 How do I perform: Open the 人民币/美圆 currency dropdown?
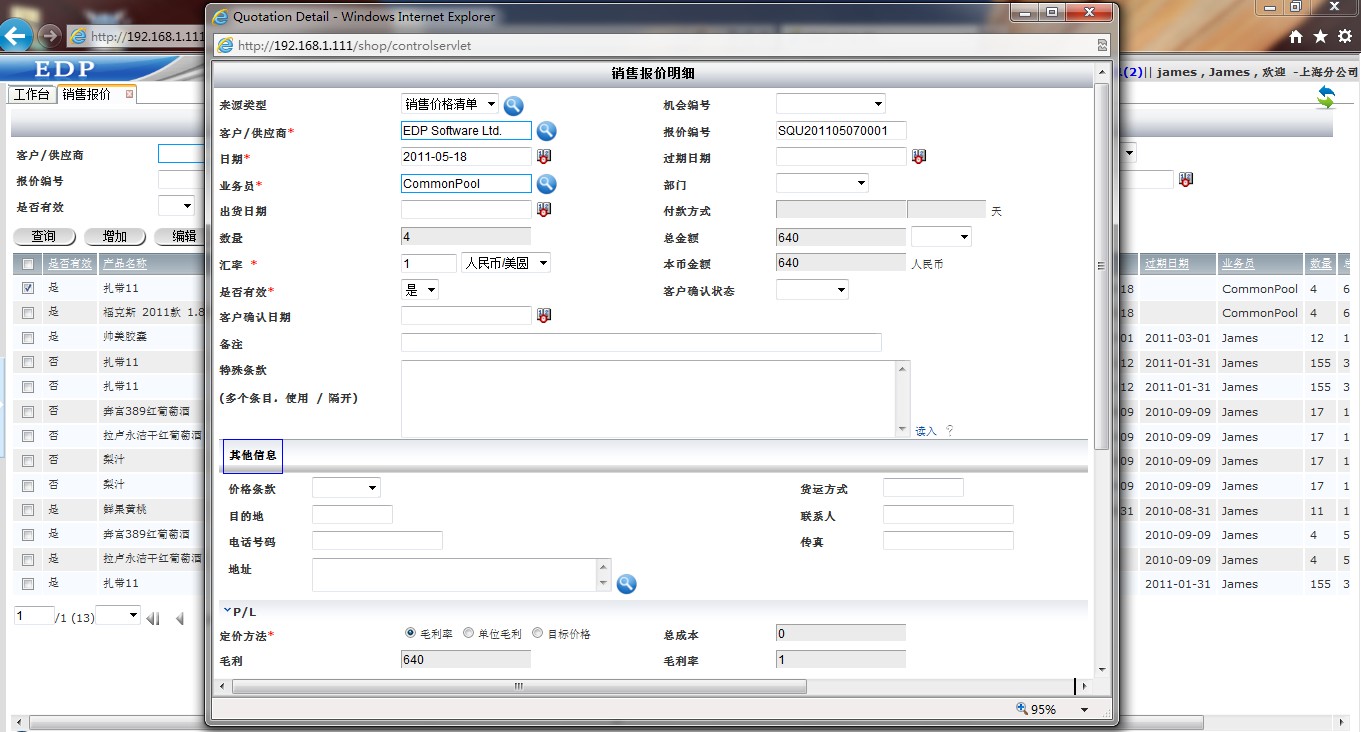(x=506, y=263)
